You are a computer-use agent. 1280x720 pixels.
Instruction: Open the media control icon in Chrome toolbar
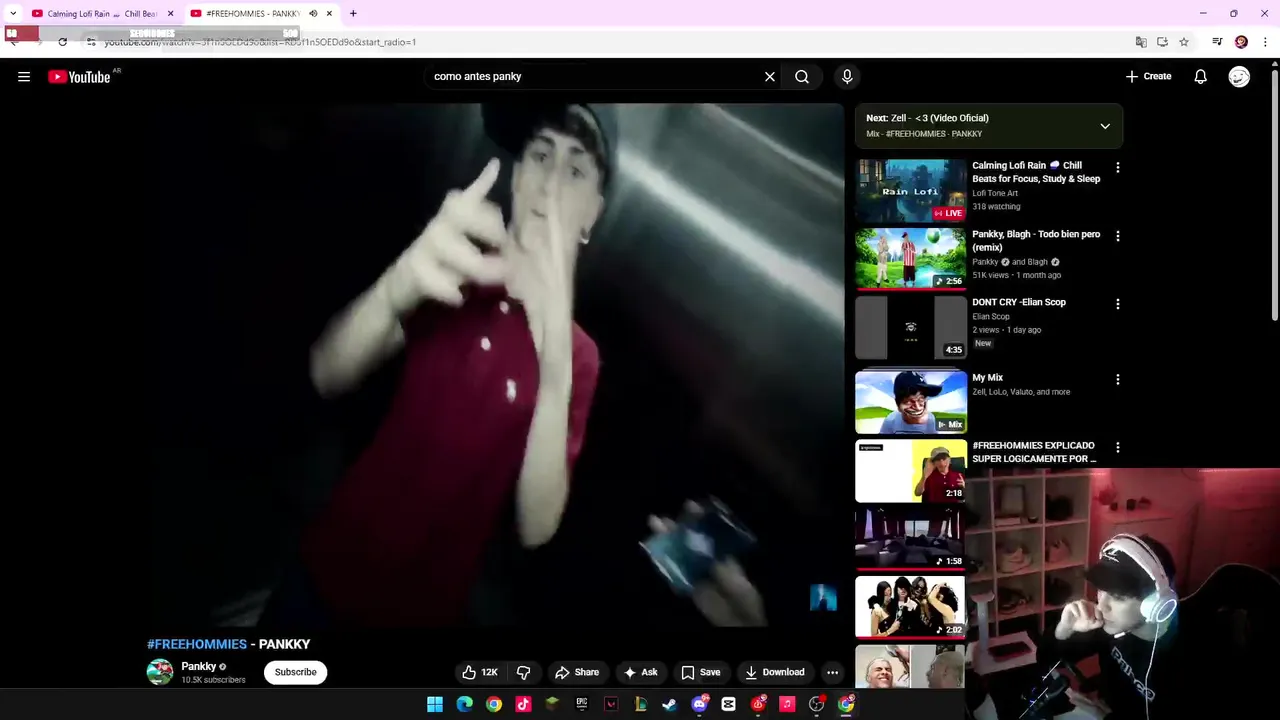point(1217,42)
